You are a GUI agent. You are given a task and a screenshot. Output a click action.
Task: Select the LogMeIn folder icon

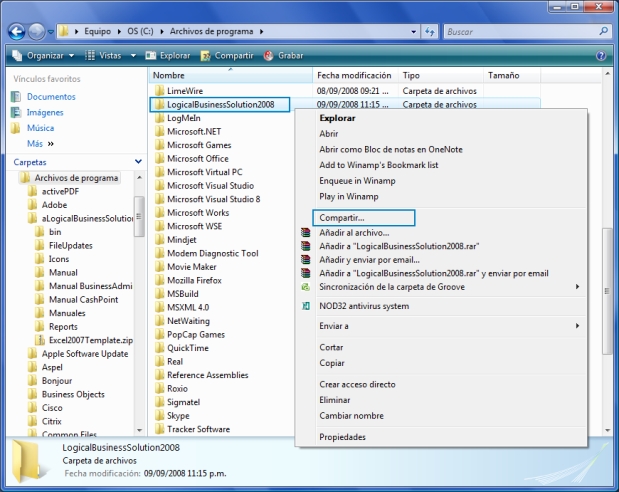(x=159, y=118)
